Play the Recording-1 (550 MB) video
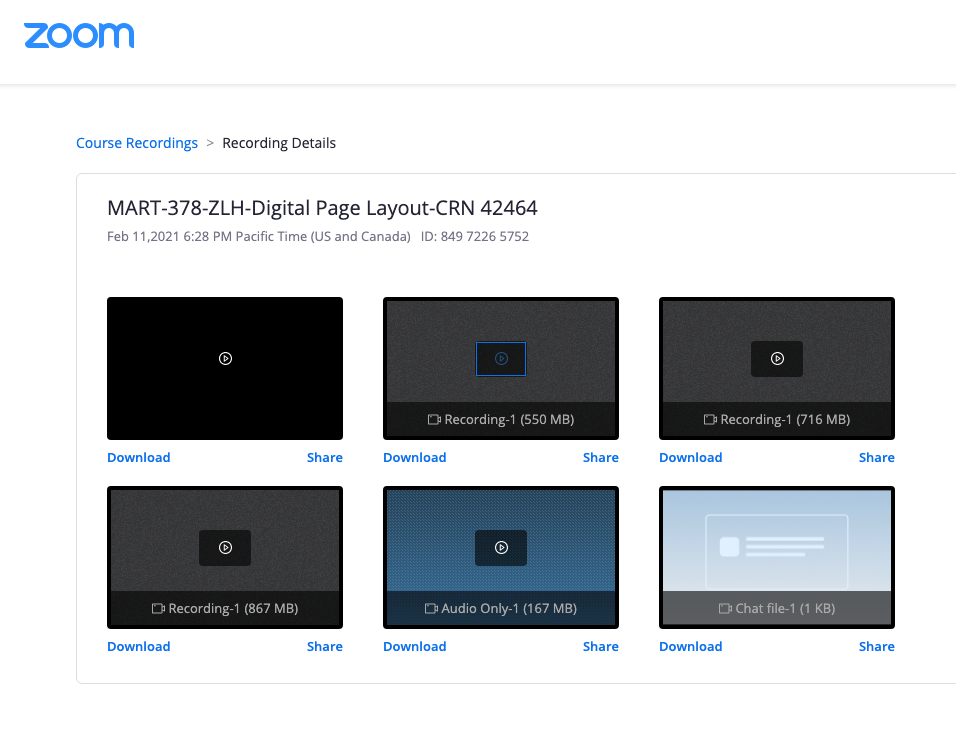The image size is (956, 738). pos(501,359)
